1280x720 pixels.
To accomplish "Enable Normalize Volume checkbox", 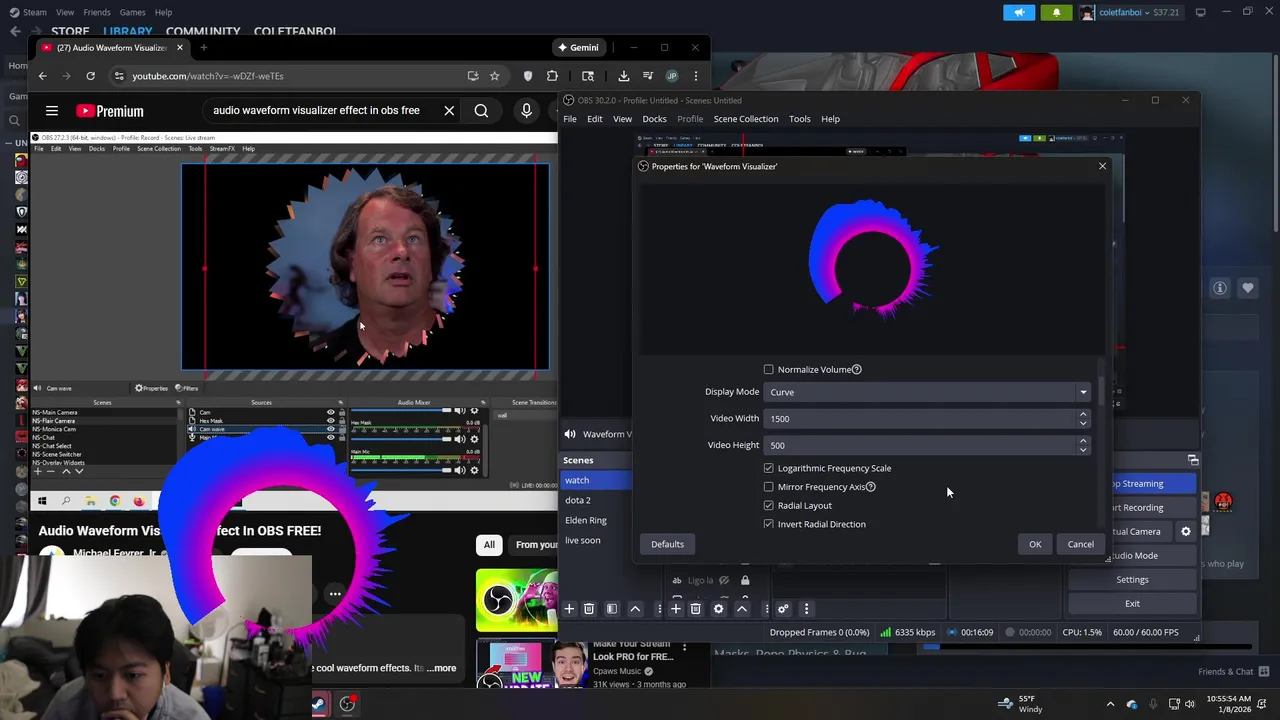I will coord(768,370).
